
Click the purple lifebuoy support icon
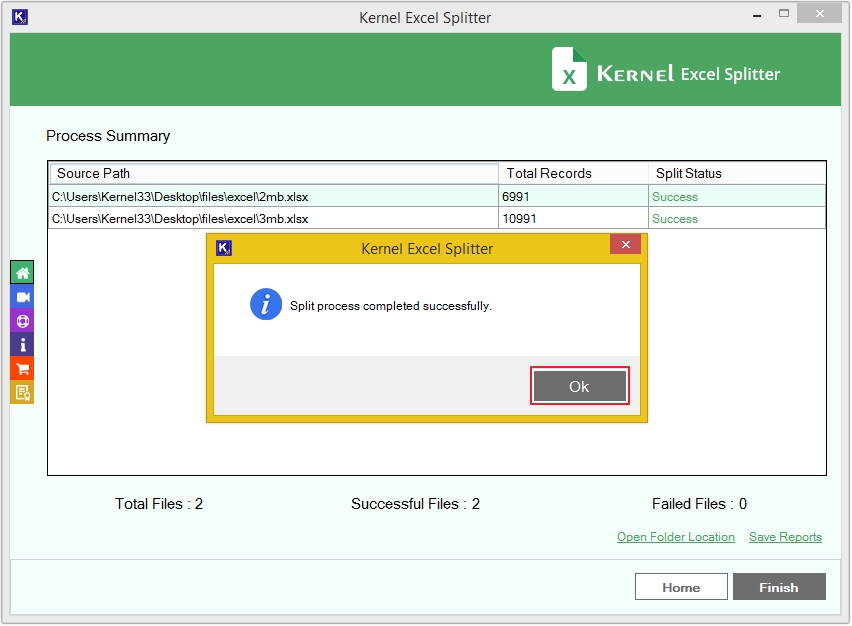click(22, 321)
